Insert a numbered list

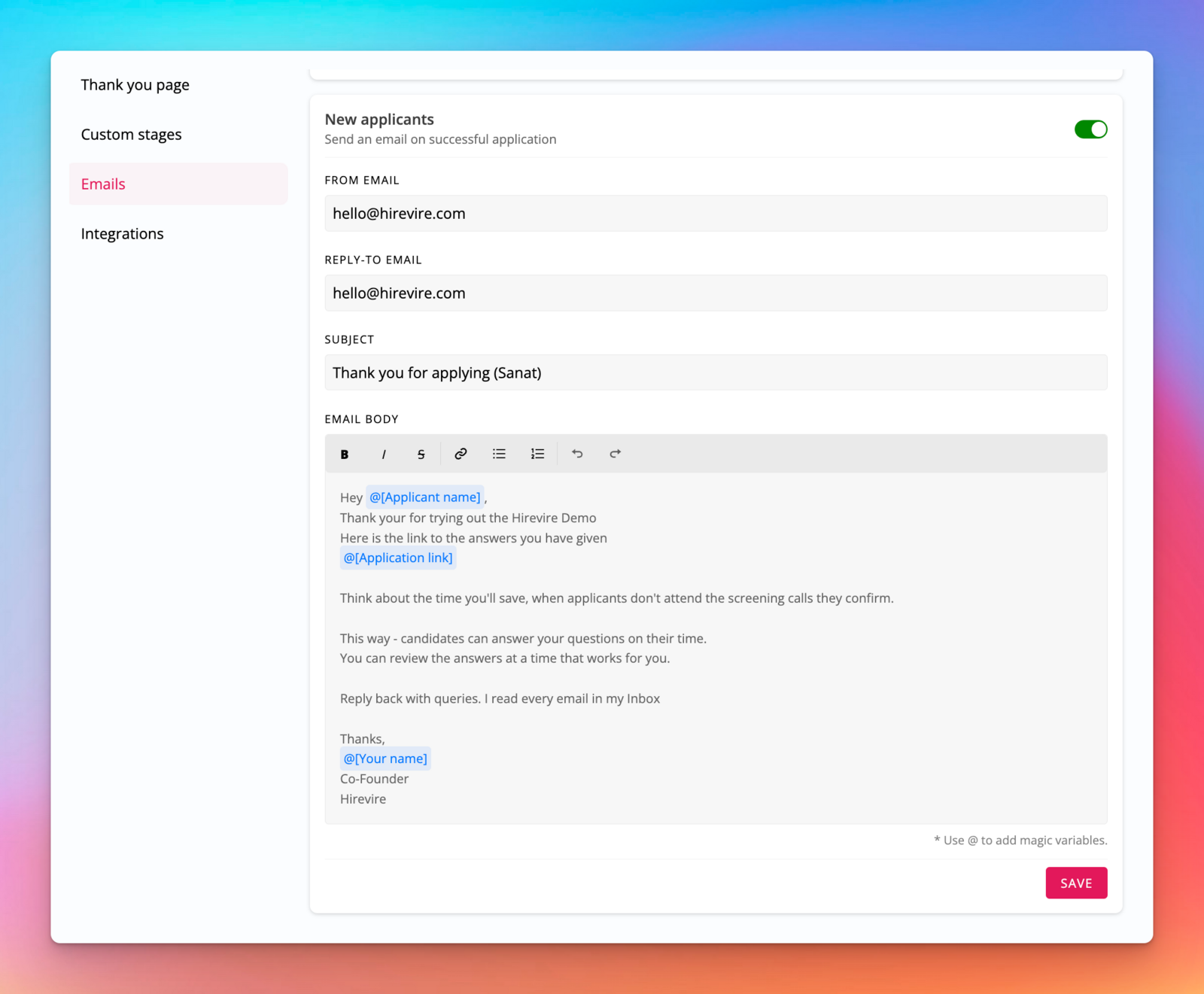(537, 454)
